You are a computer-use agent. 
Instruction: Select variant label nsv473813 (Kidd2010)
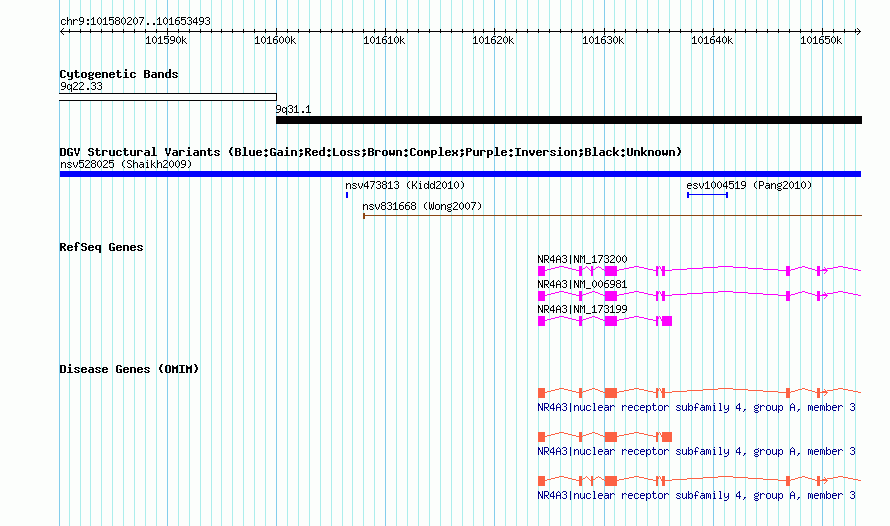point(405,185)
